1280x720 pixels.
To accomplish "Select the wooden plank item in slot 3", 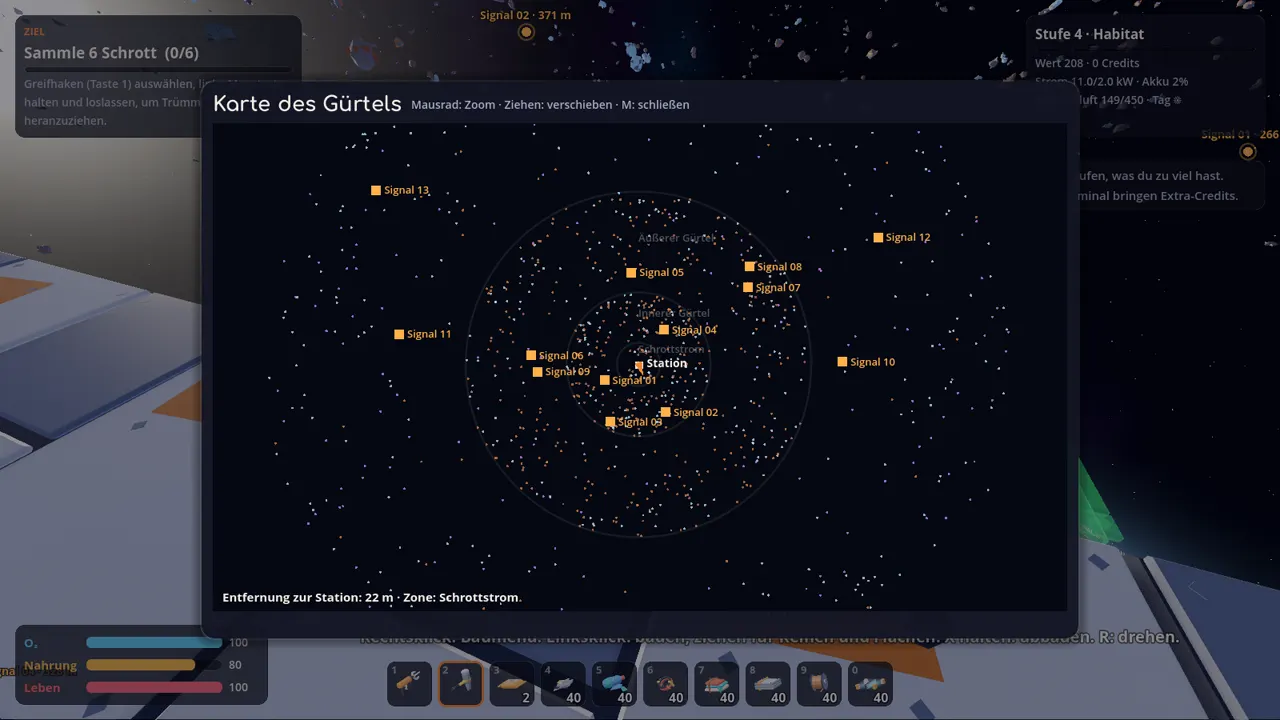I will (x=512, y=684).
